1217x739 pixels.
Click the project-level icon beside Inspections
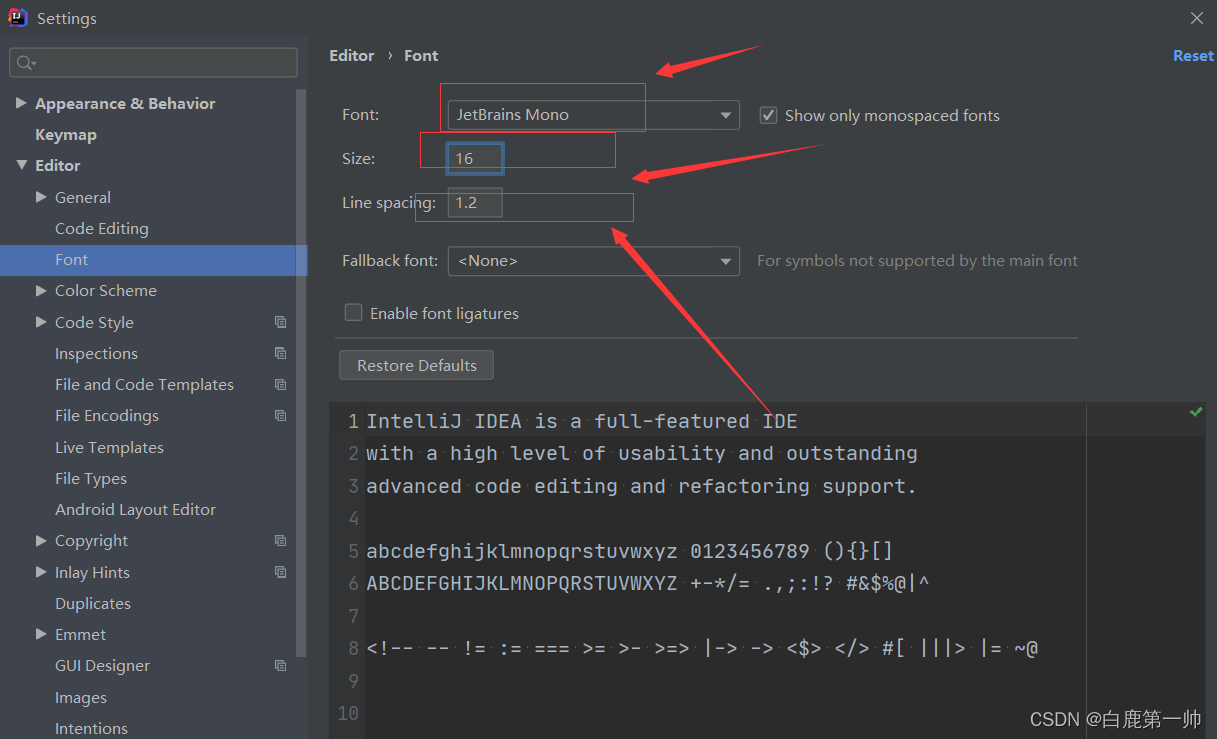pos(280,353)
